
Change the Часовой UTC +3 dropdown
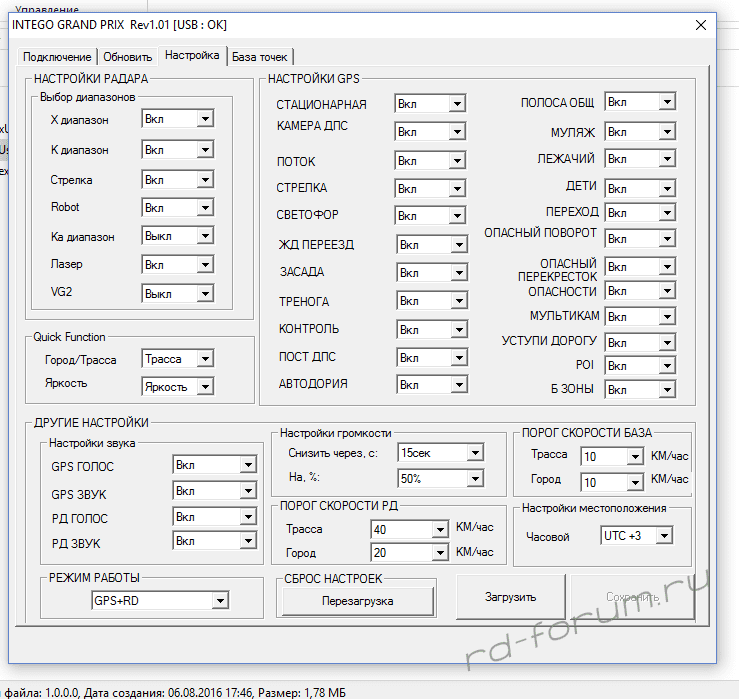click(x=637, y=535)
